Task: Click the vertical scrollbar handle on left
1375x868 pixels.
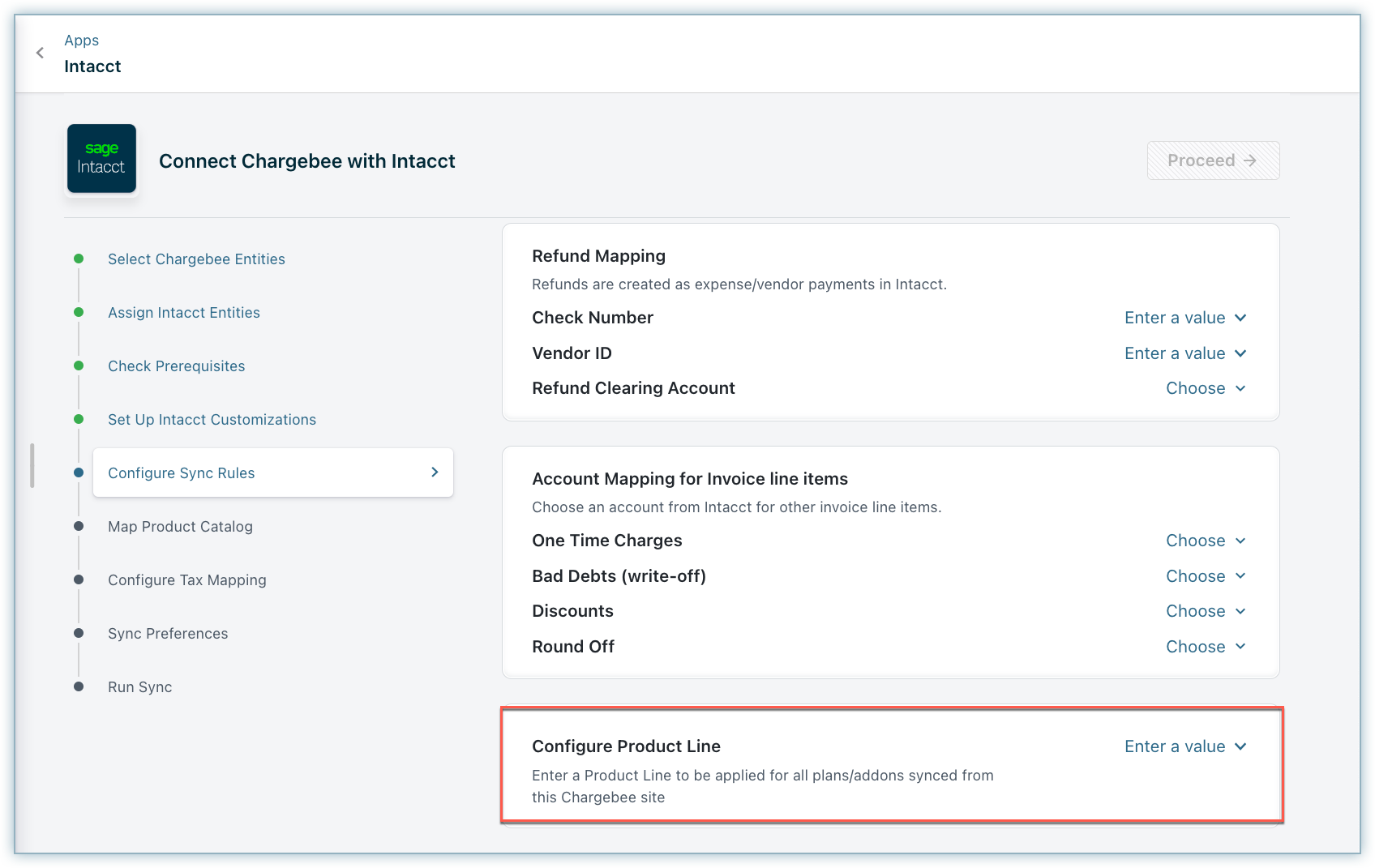Action: (x=32, y=465)
